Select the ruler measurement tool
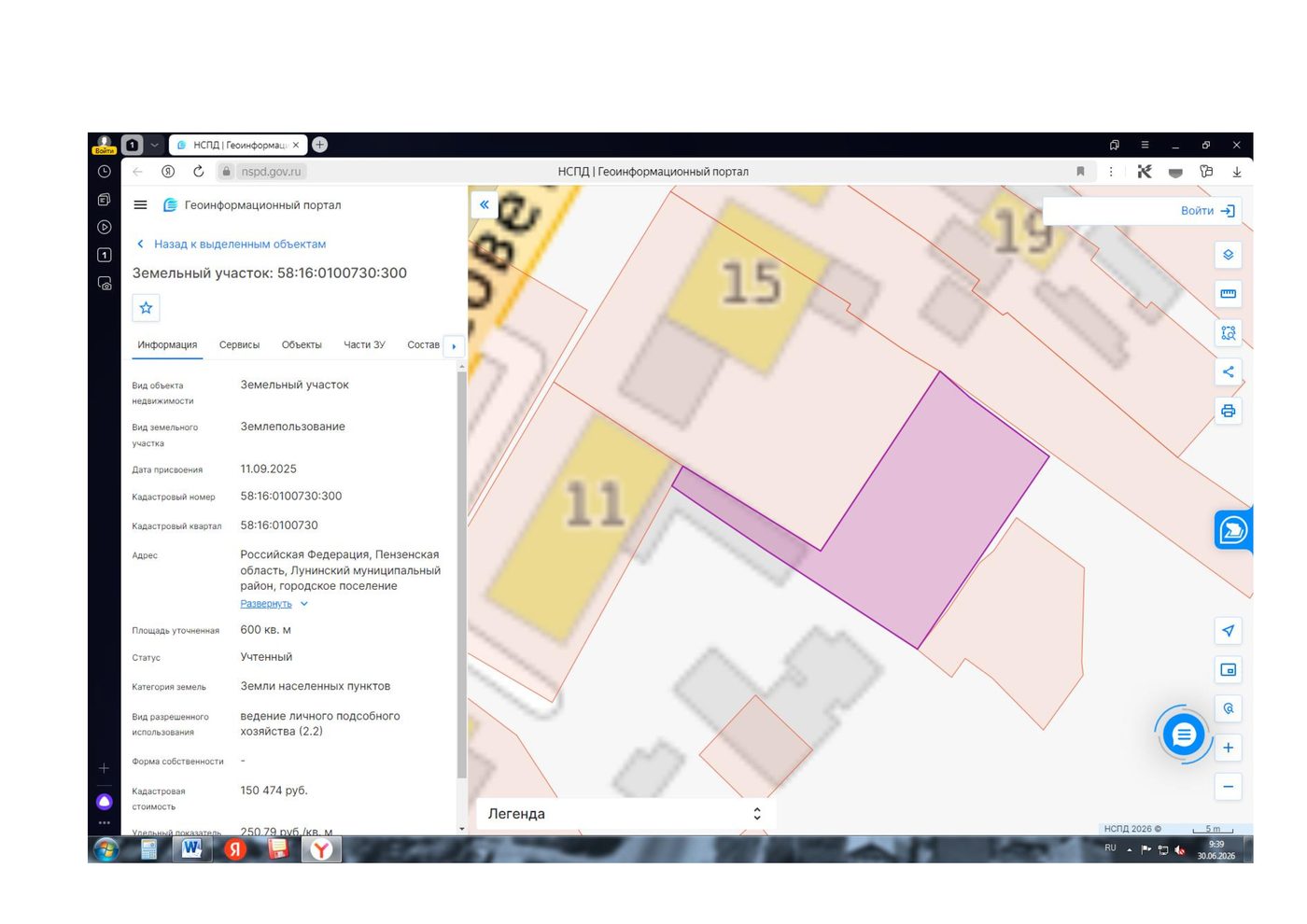 pyautogui.click(x=1228, y=294)
